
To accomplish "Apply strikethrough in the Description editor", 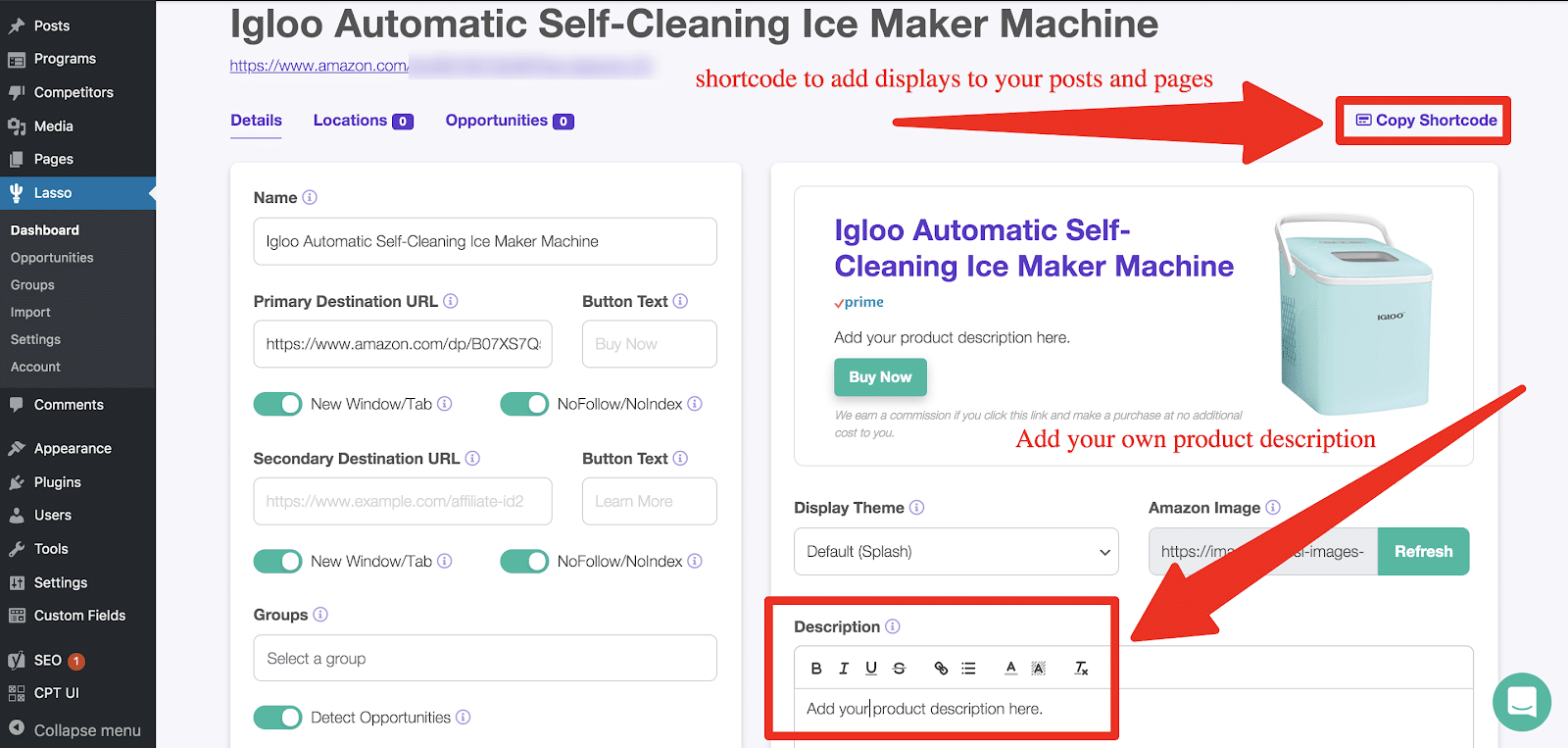I will pos(899,668).
